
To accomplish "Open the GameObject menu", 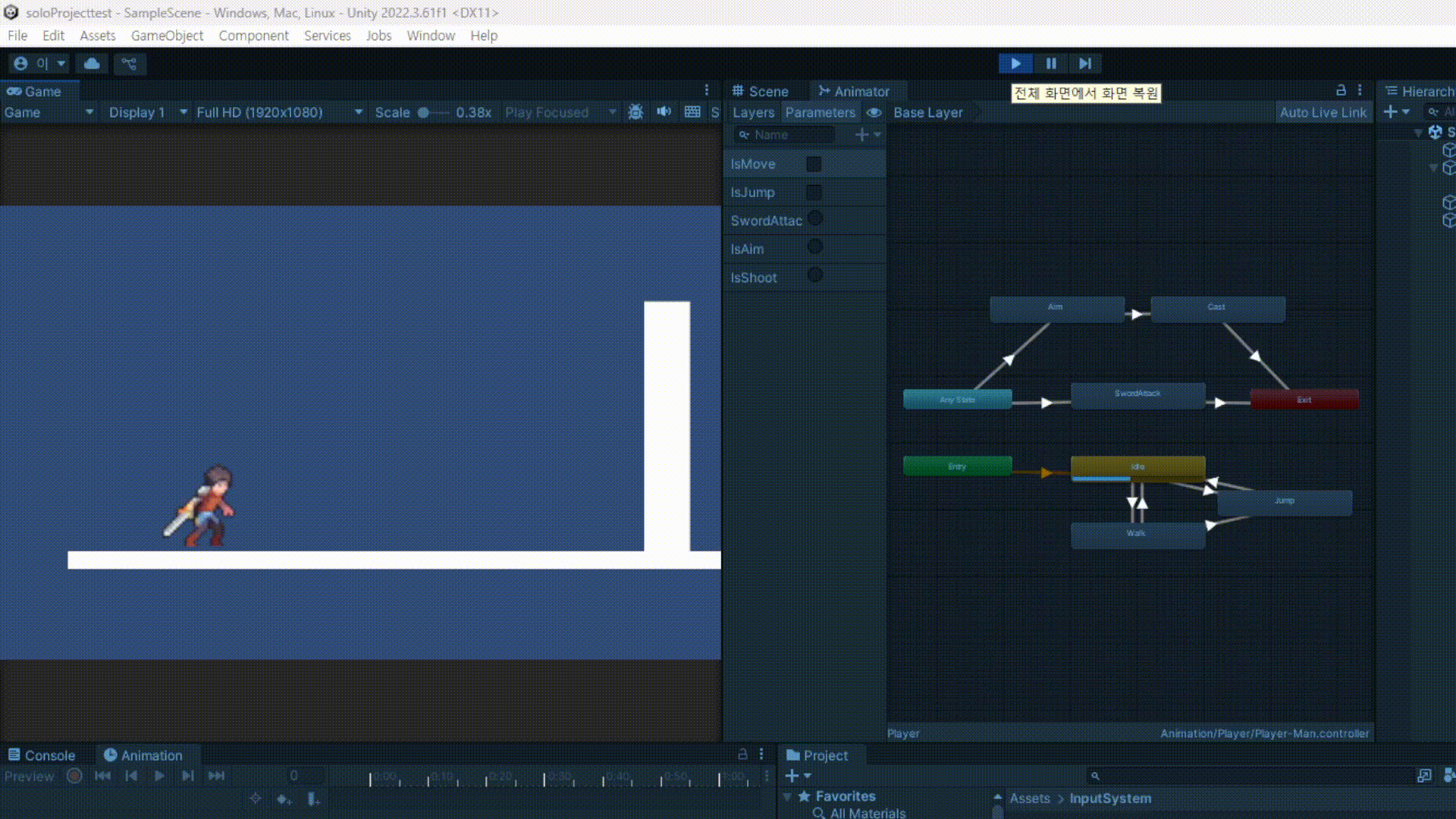I will (167, 36).
